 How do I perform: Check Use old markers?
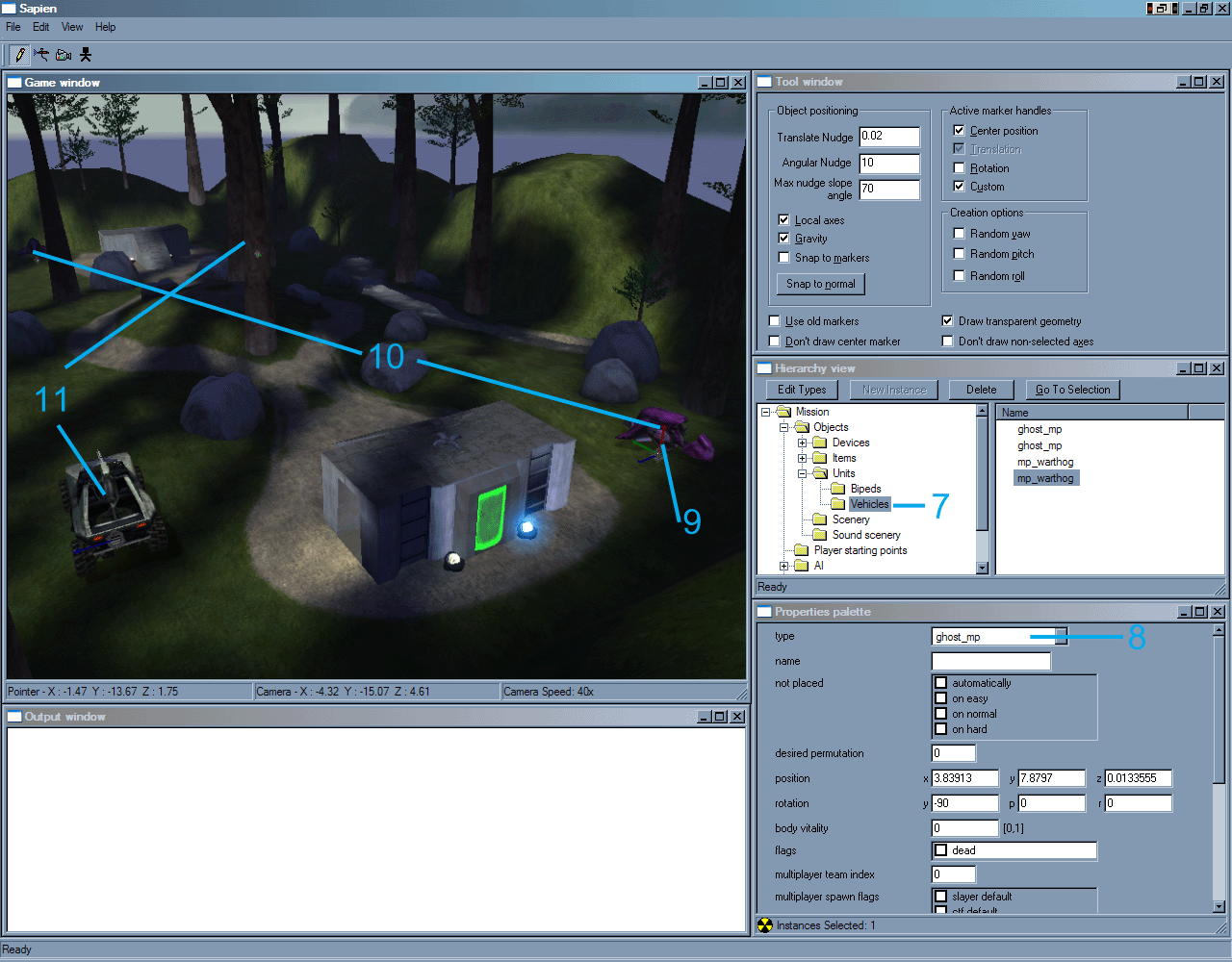774,320
